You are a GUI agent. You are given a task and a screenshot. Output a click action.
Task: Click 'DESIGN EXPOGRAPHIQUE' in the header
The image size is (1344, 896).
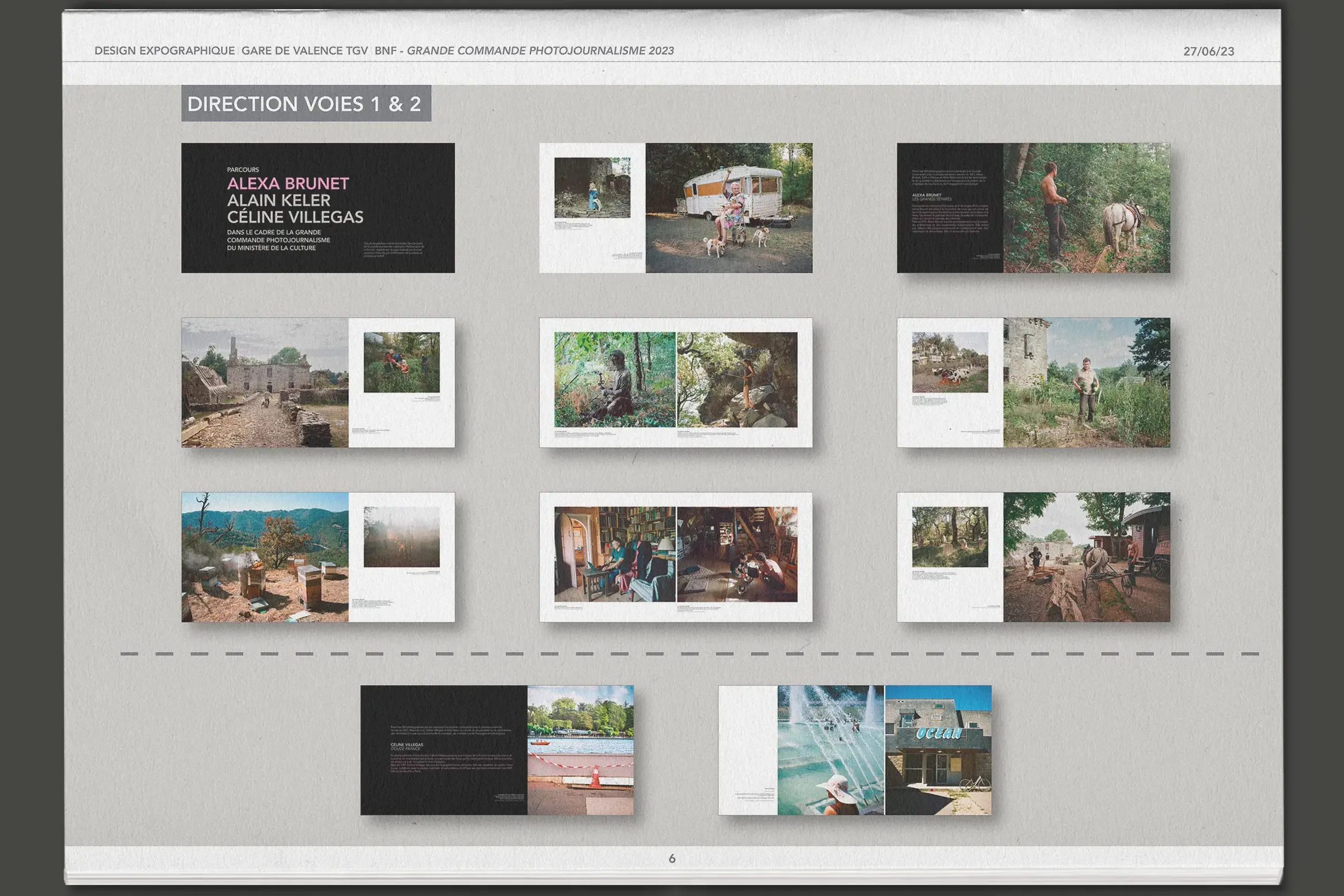[165, 51]
